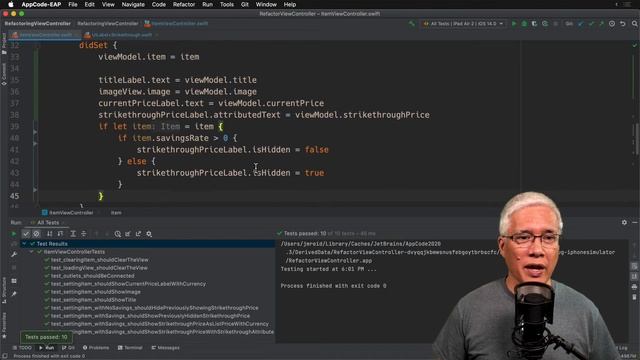
Task: Click the Rollback undo arrow icon
Action: (622, 24)
